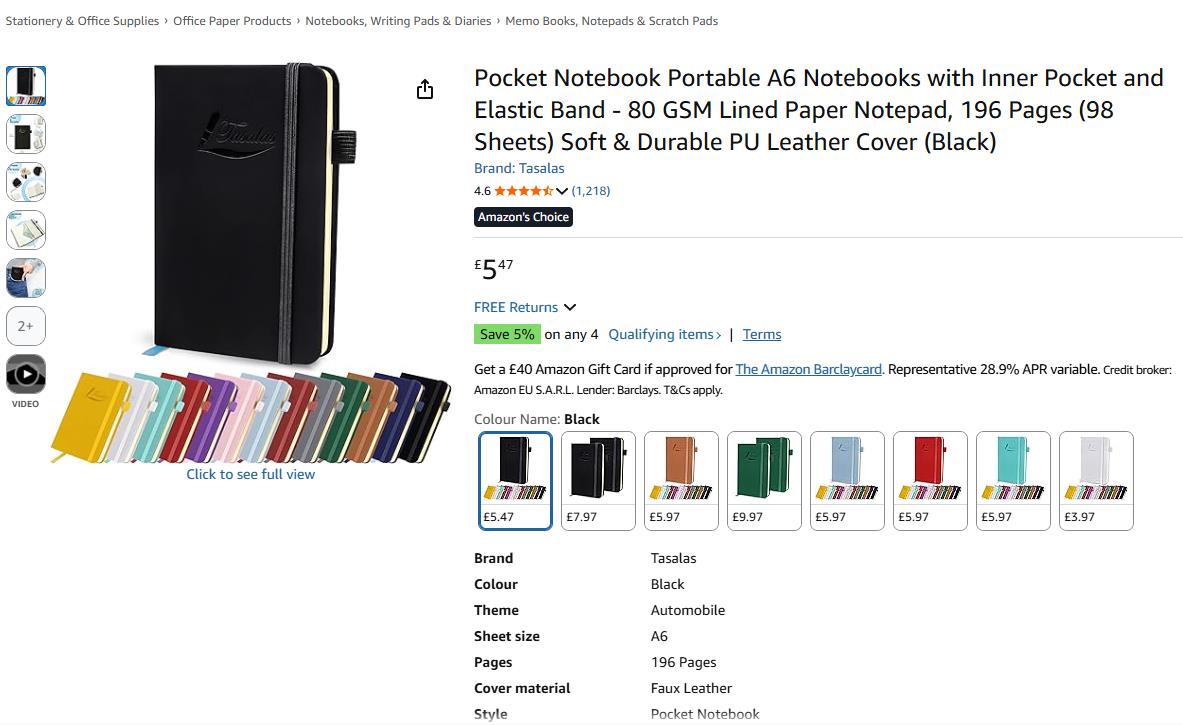Viewport: 1183px width, 725px height.
Task: Open Qualifying items link
Action: pos(664,334)
